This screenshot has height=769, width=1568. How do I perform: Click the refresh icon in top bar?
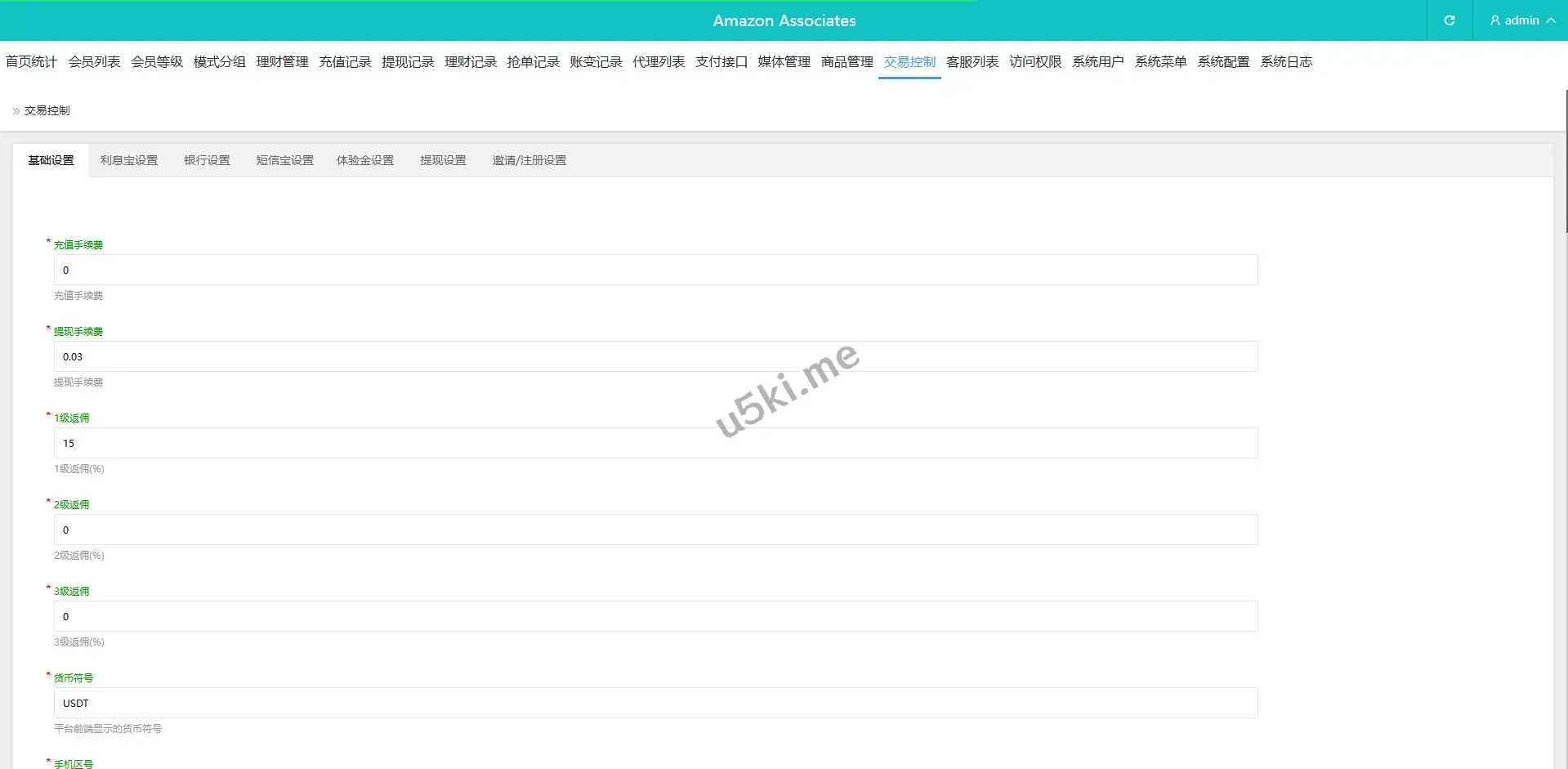tap(1449, 20)
